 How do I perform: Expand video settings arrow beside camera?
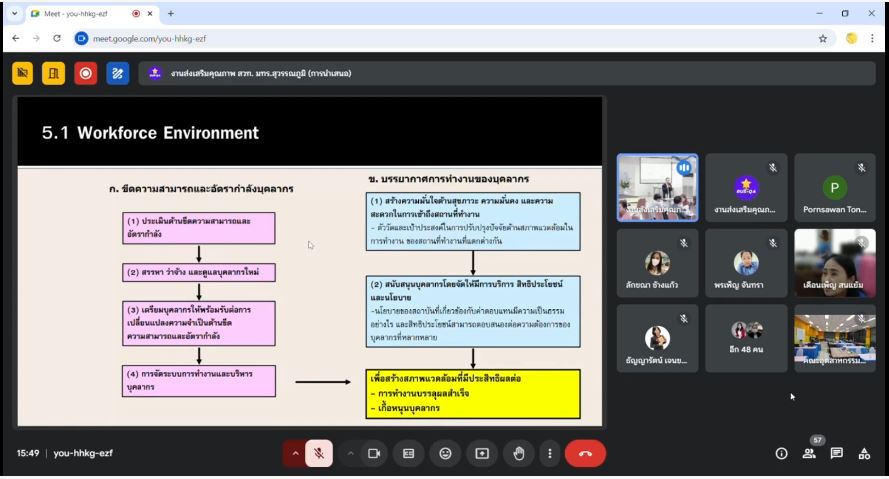(350, 453)
